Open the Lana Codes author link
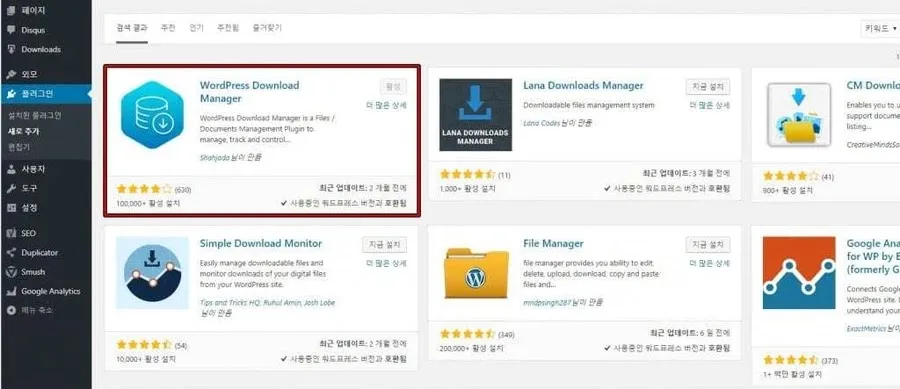 [x=542, y=123]
